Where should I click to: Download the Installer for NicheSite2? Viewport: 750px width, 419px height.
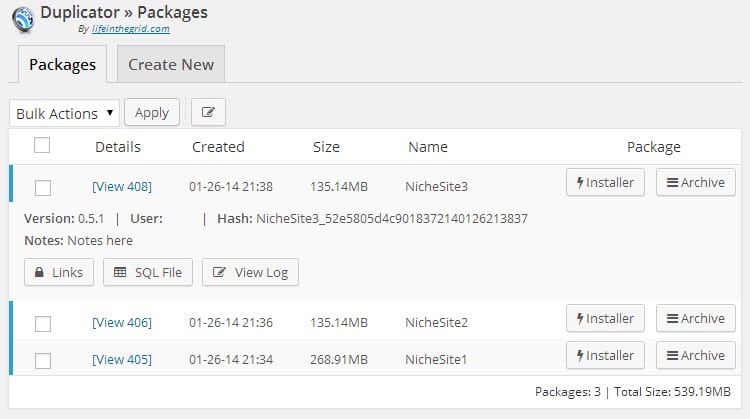point(605,319)
